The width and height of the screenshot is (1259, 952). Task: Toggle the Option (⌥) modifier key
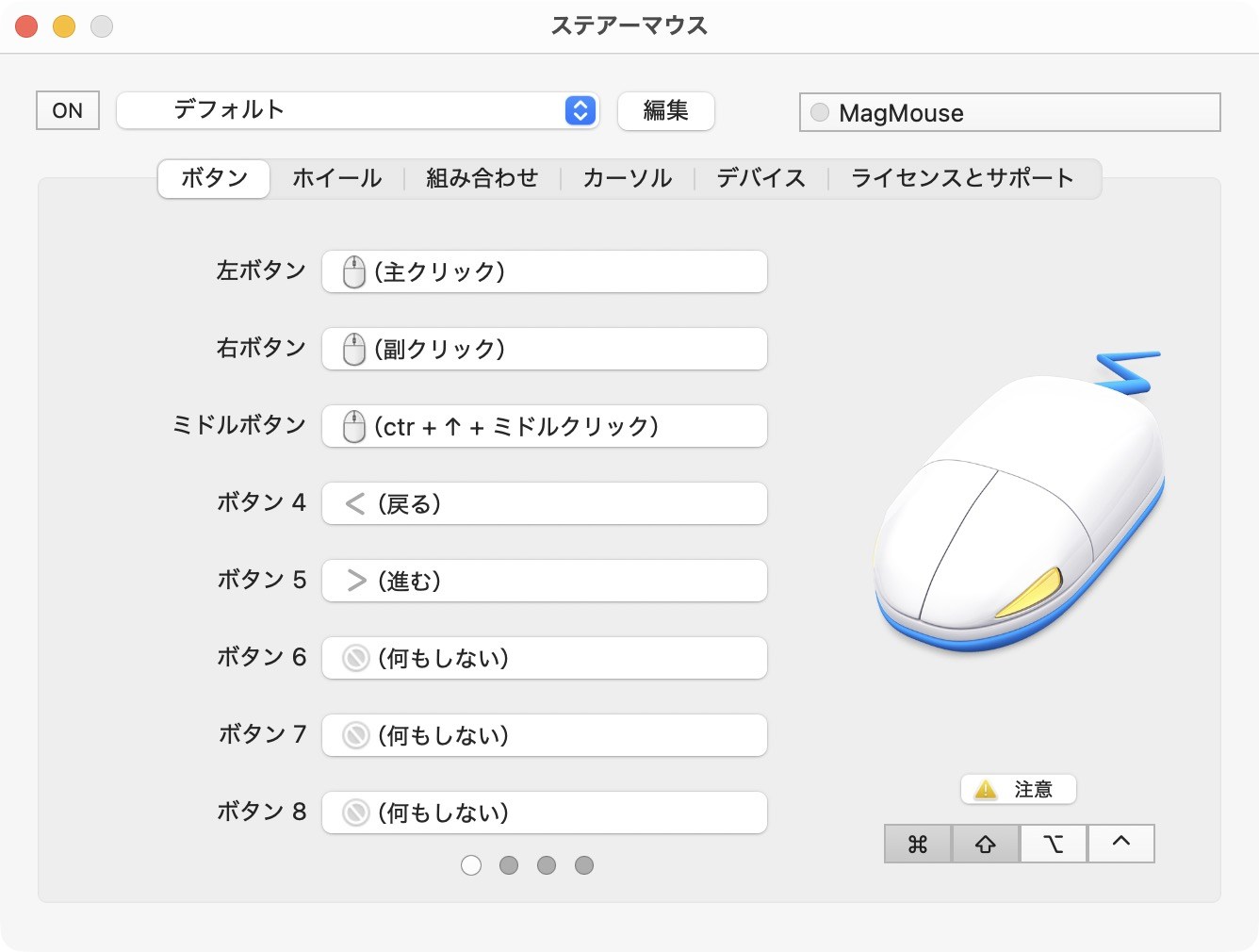(1053, 844)
